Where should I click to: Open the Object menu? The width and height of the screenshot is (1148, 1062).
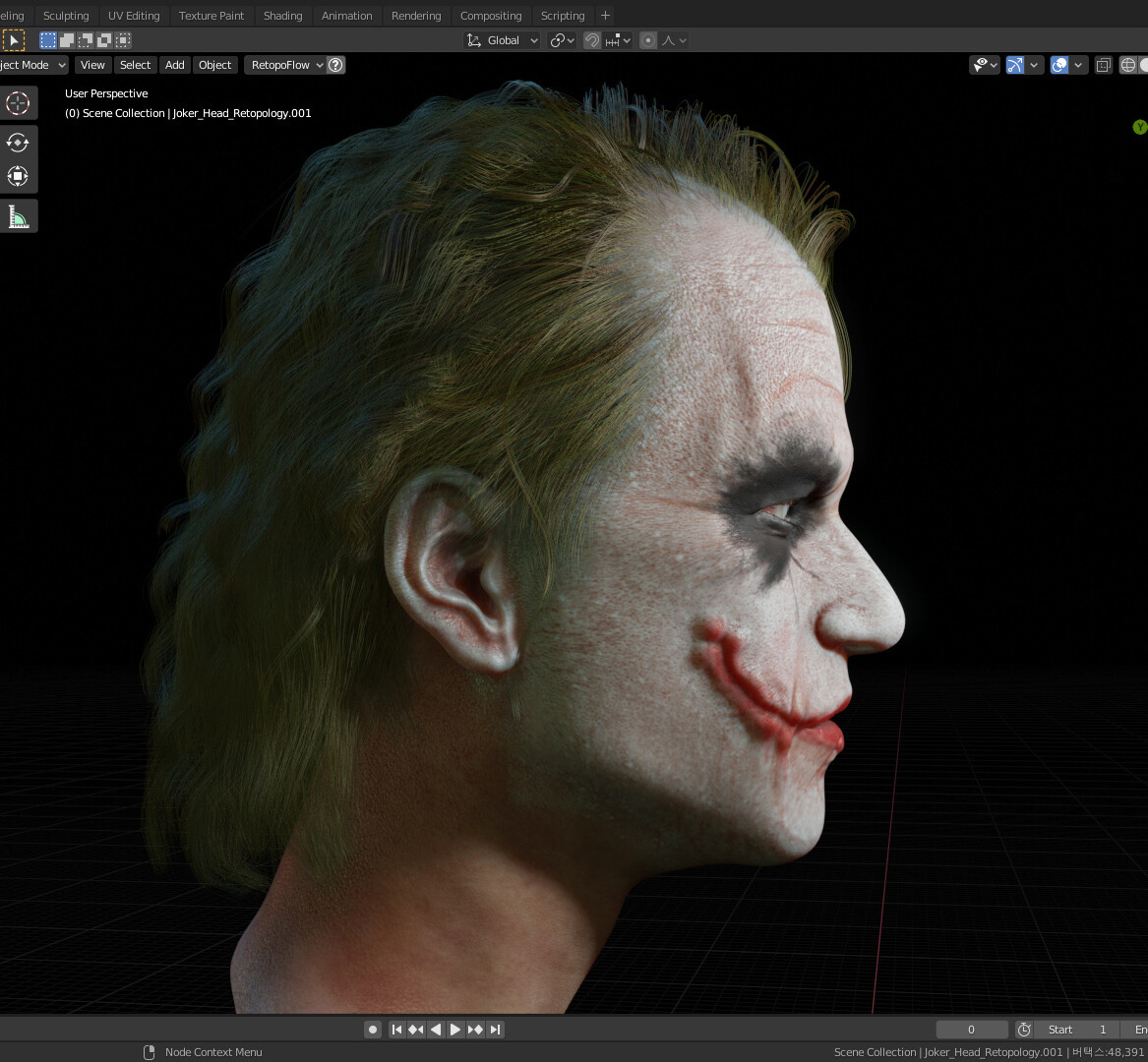215,65
